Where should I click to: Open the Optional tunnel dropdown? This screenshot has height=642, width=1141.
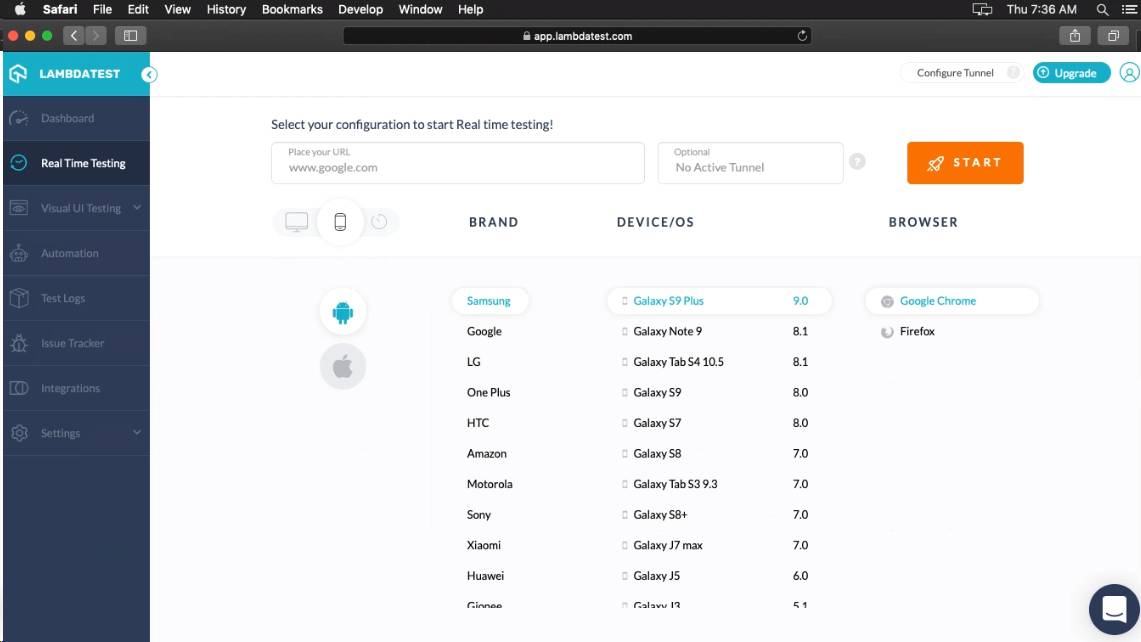point(750,162)
